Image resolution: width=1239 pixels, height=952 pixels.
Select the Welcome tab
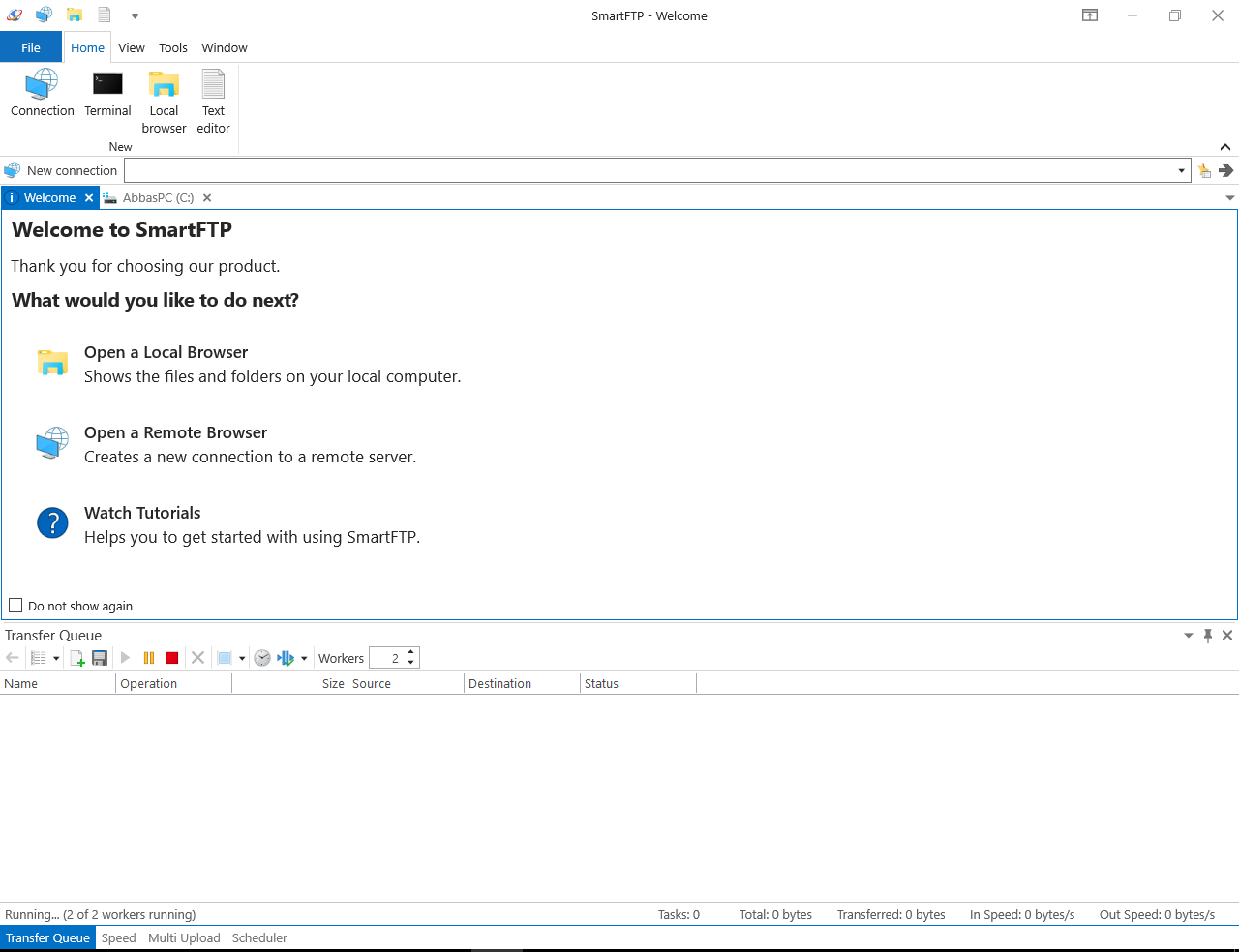tap(49, 197)
